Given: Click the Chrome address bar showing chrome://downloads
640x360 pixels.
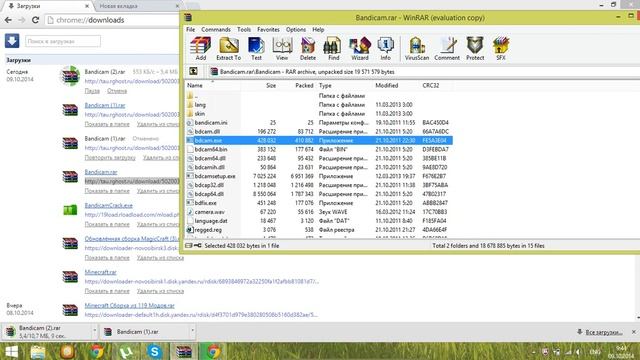Looking at the screenshot, I should (x=112, y=20).
